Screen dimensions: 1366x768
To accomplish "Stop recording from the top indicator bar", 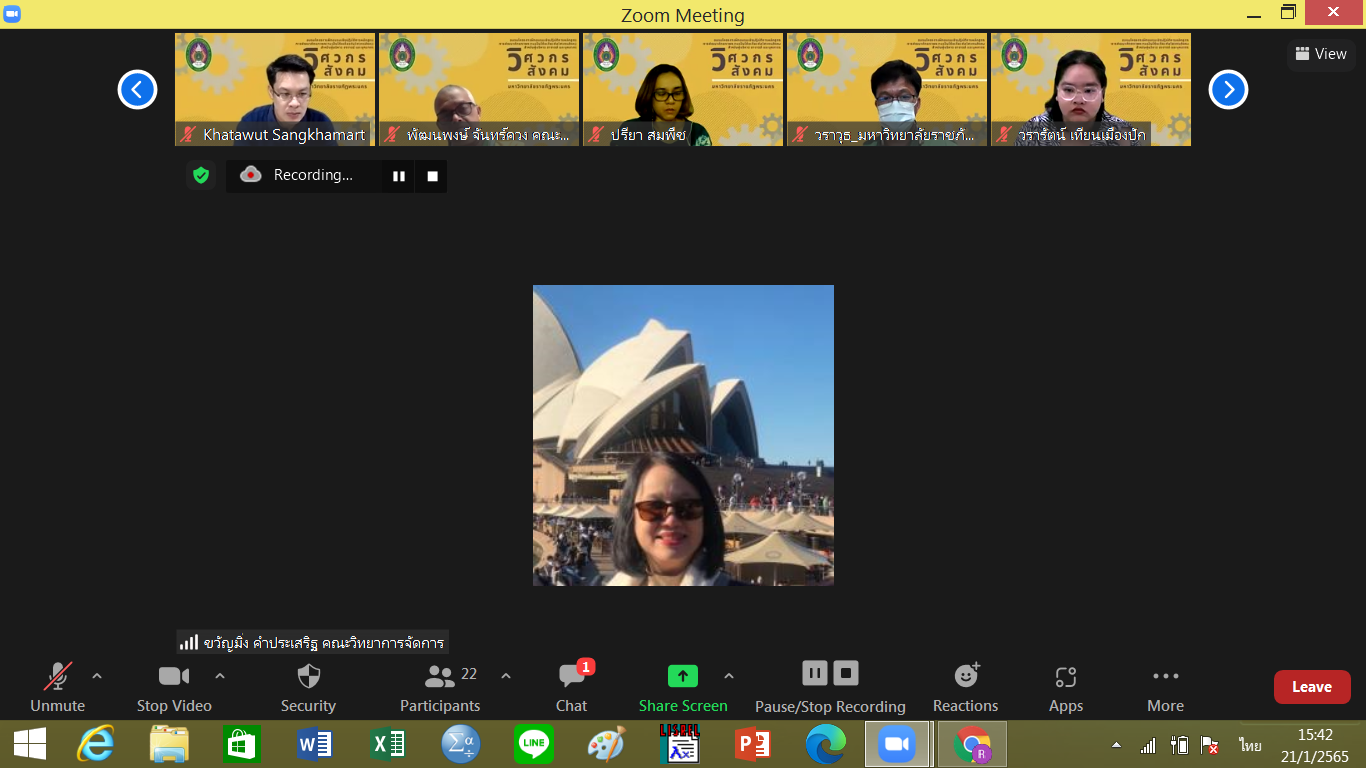I will (432, 176).
